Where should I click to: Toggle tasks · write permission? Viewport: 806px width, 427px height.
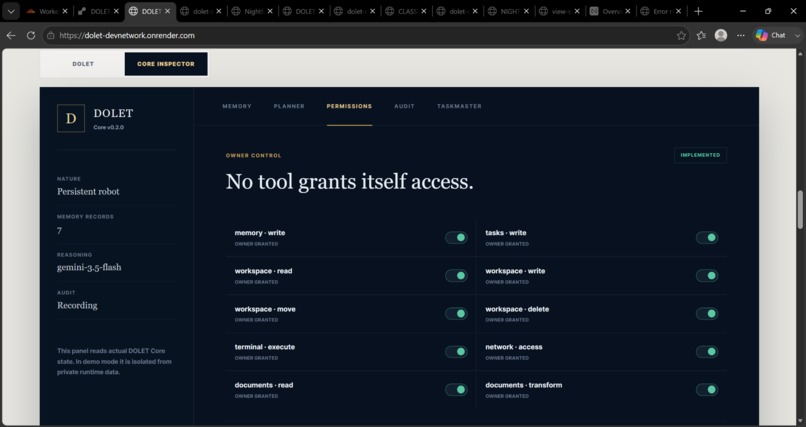tap(707, 237)
